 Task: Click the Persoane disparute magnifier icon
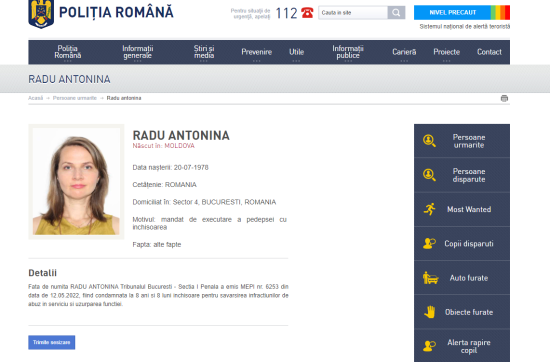pyautogui.click(x=429, y=175)
